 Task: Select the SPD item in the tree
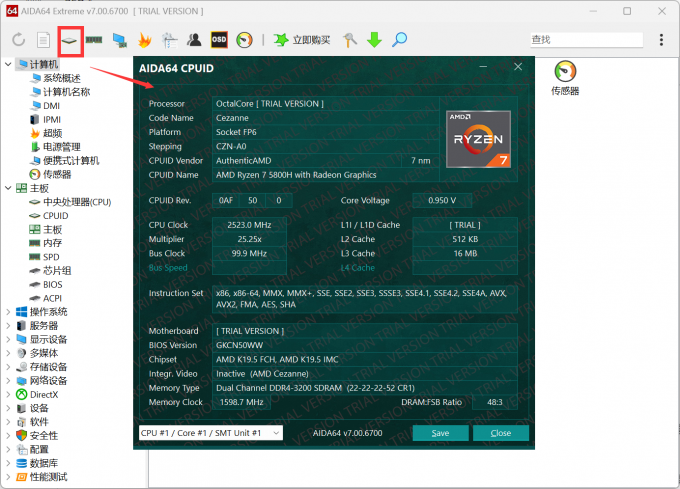(x=51, y=256)
